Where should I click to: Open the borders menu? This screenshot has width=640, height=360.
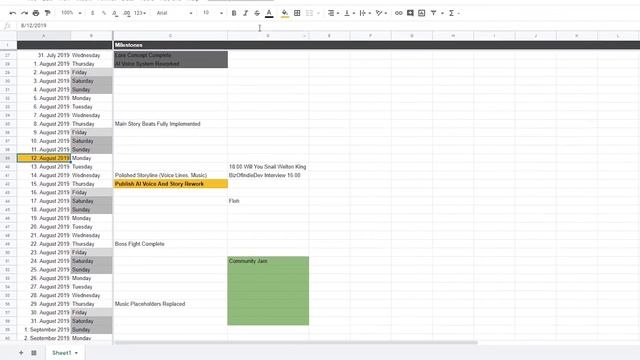[x=297, y=13]
